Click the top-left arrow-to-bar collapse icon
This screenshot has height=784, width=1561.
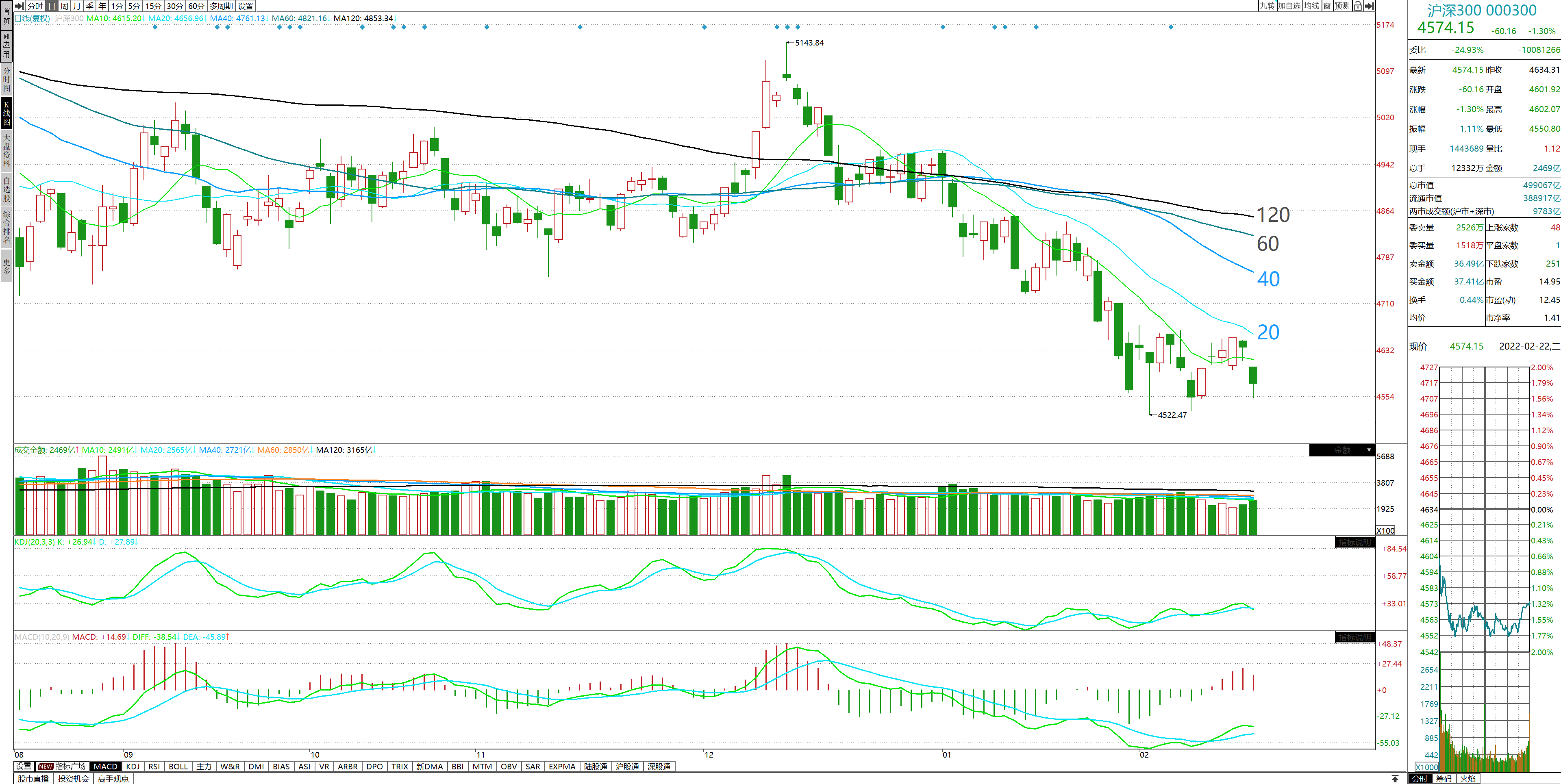click(20, 6)
